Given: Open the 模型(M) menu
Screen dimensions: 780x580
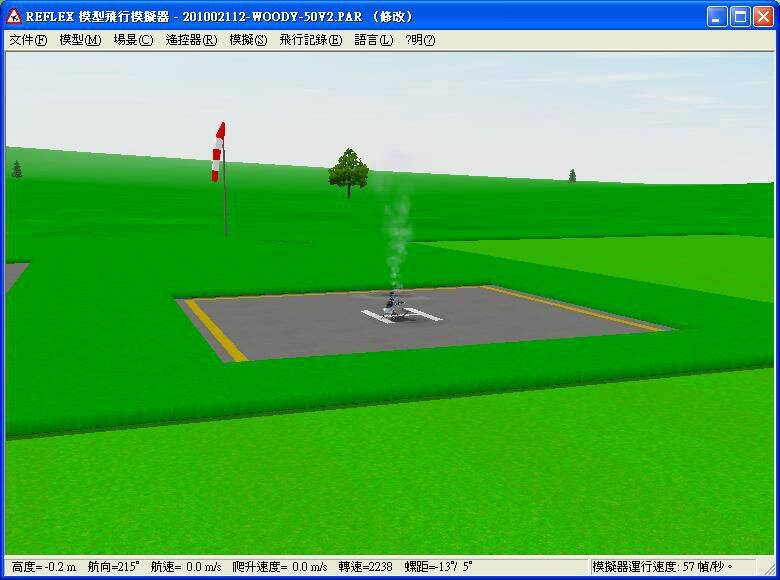Looking at the screenshot, I should [80, 40].
